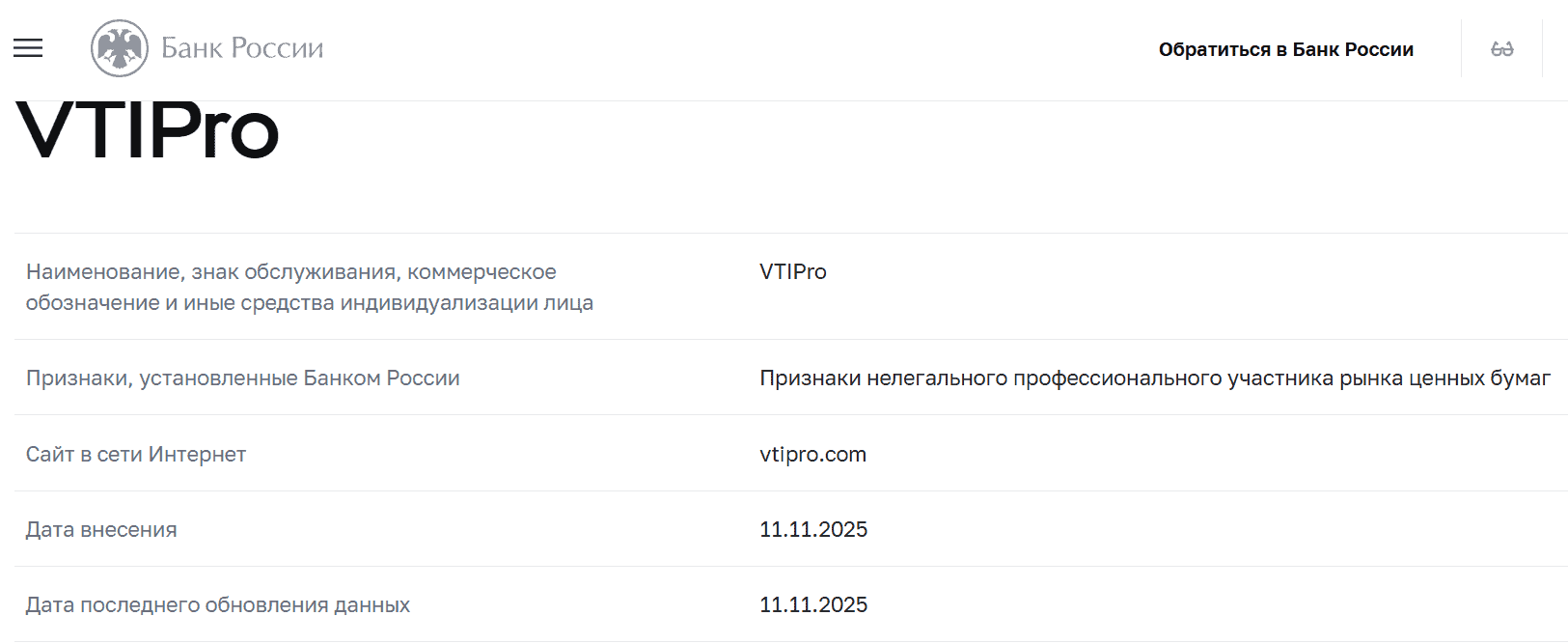Select the last update date 11.11.2025
Image resolution: width=1568 pixels, height=644 pixels.
coord(813,604)
